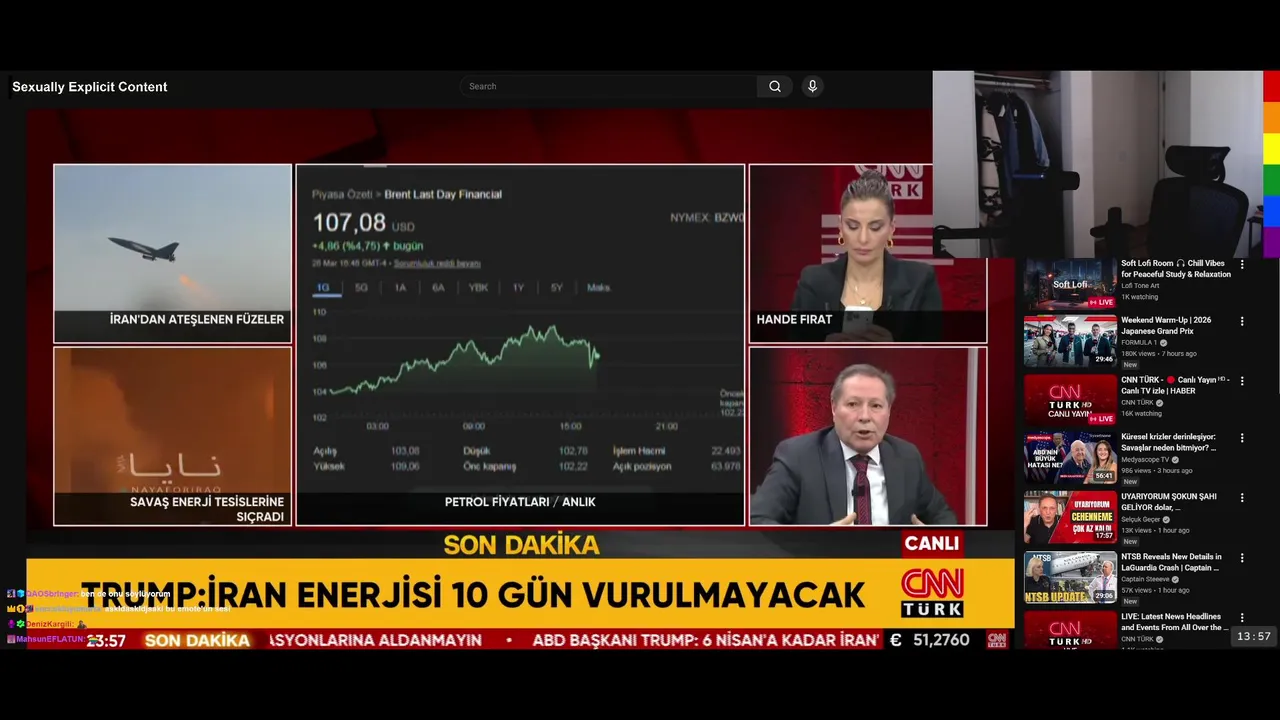Image resolution: width=1280 pixels, height=720 pixels.
Task: Open three-dot menu for UYARIYORUM ŞOKUN ŞAHI video
Action: click(1242, 497)
